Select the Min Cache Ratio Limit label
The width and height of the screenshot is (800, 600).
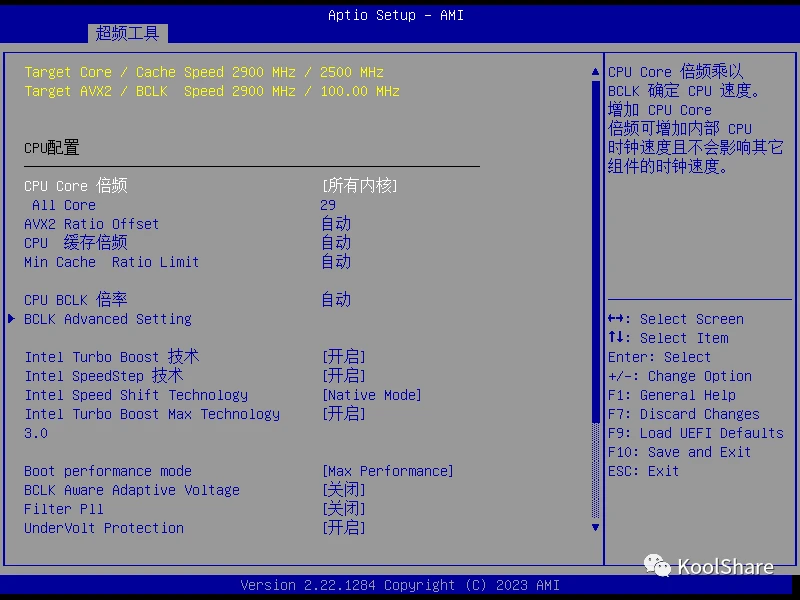[111, 262]
